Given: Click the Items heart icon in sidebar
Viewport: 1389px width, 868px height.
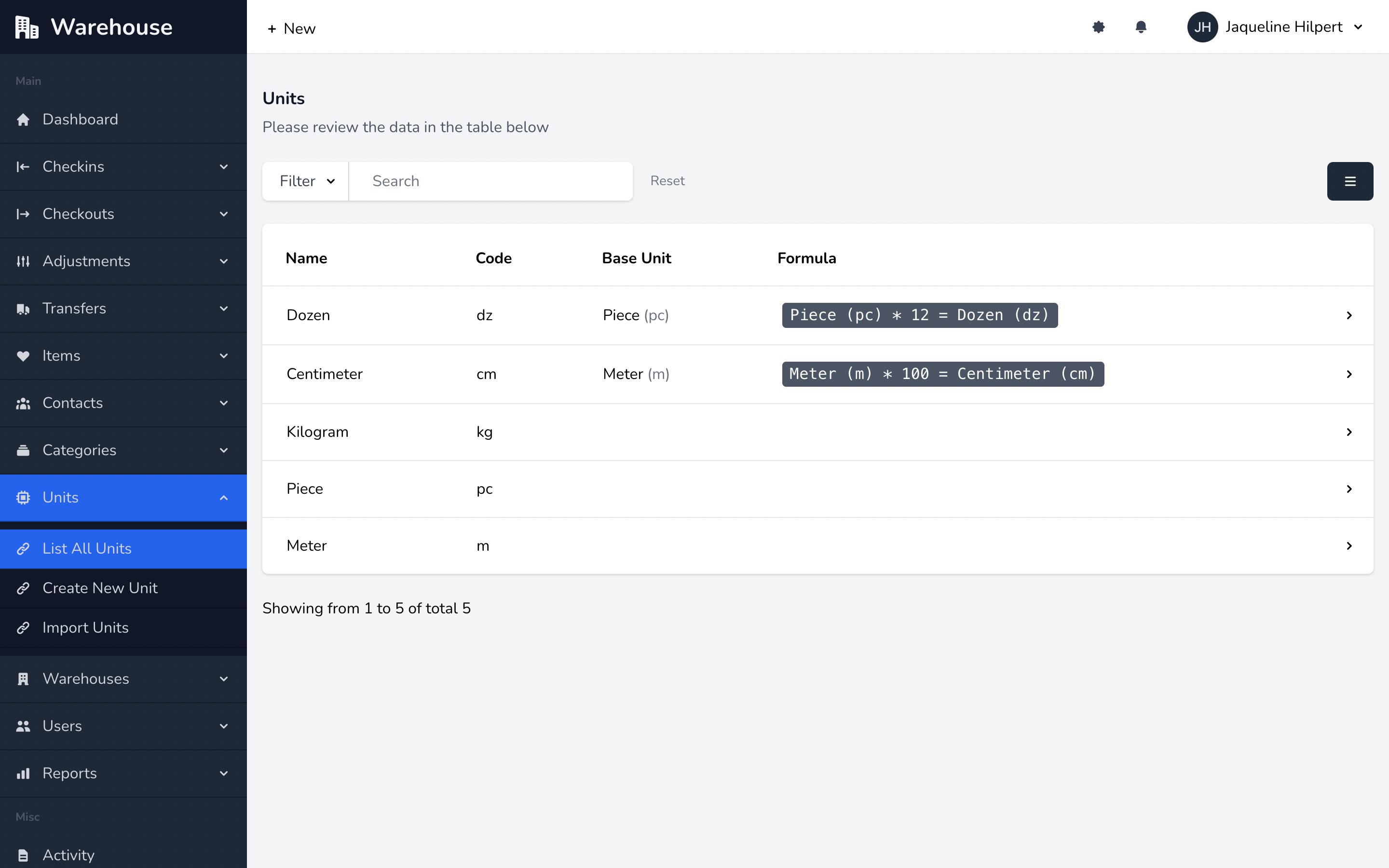Looking at the screenshot, I should [23, 356].
